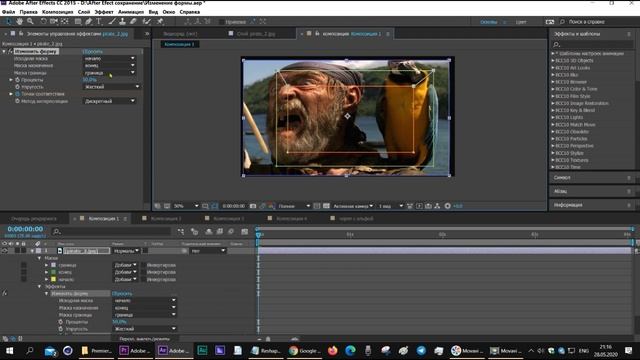Reset exposure icon in viewer footer
The width and height of the screenshot is (640, 360).
coord(447,206)
